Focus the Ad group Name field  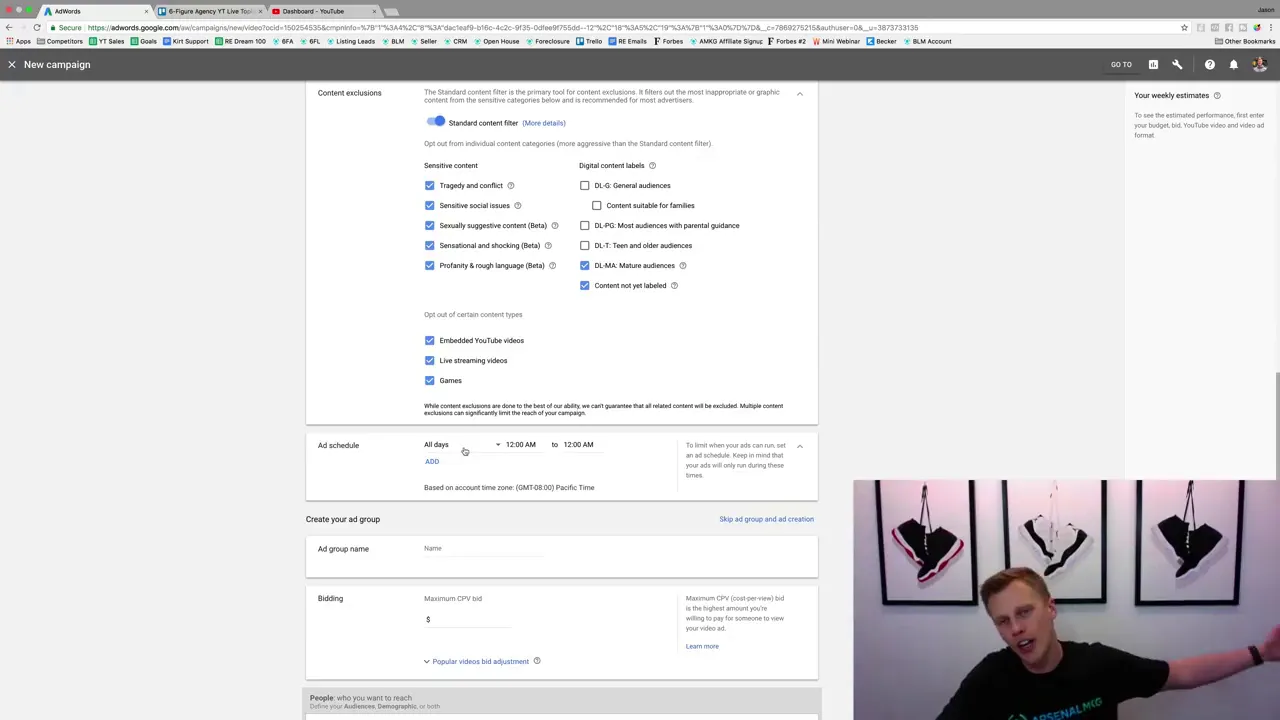pyautogui.click(x=483, y=549)
